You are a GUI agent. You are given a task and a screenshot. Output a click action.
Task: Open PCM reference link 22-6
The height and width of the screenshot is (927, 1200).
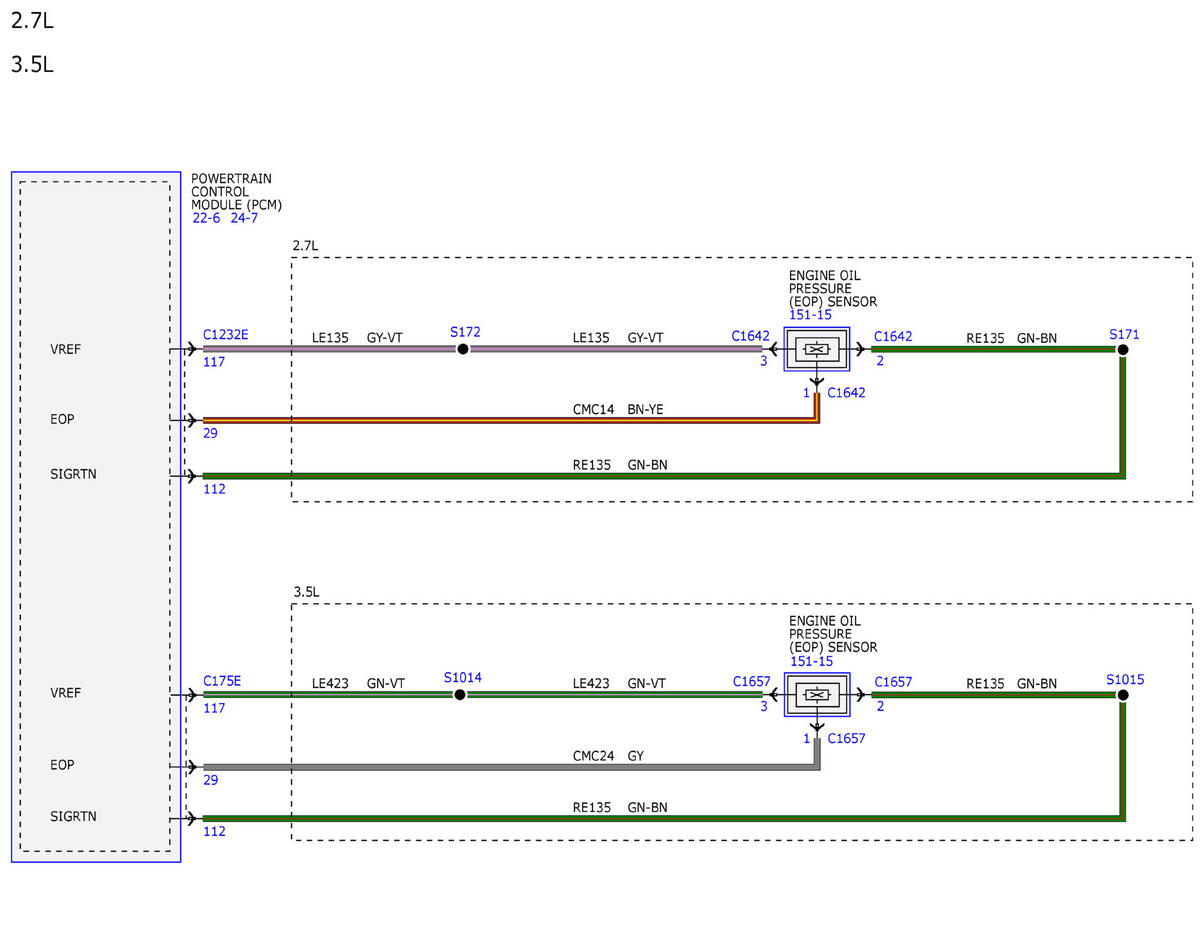pos(206,218)
